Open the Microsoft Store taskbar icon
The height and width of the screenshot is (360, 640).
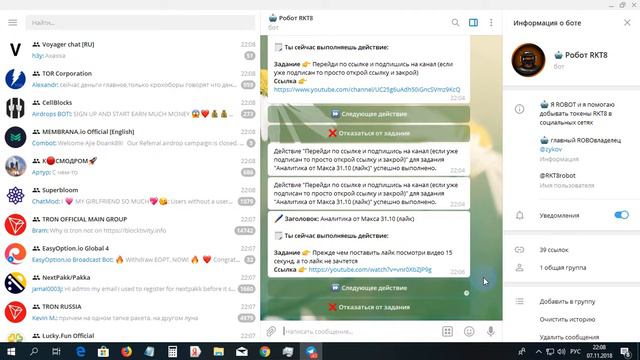point(103,351)
